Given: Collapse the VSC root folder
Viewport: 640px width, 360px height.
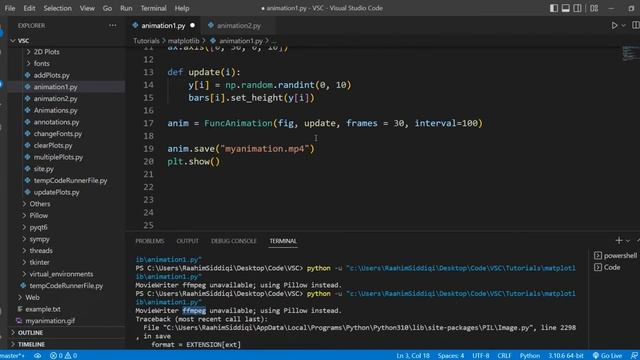Looking at the screenshot, I should 23,40.
